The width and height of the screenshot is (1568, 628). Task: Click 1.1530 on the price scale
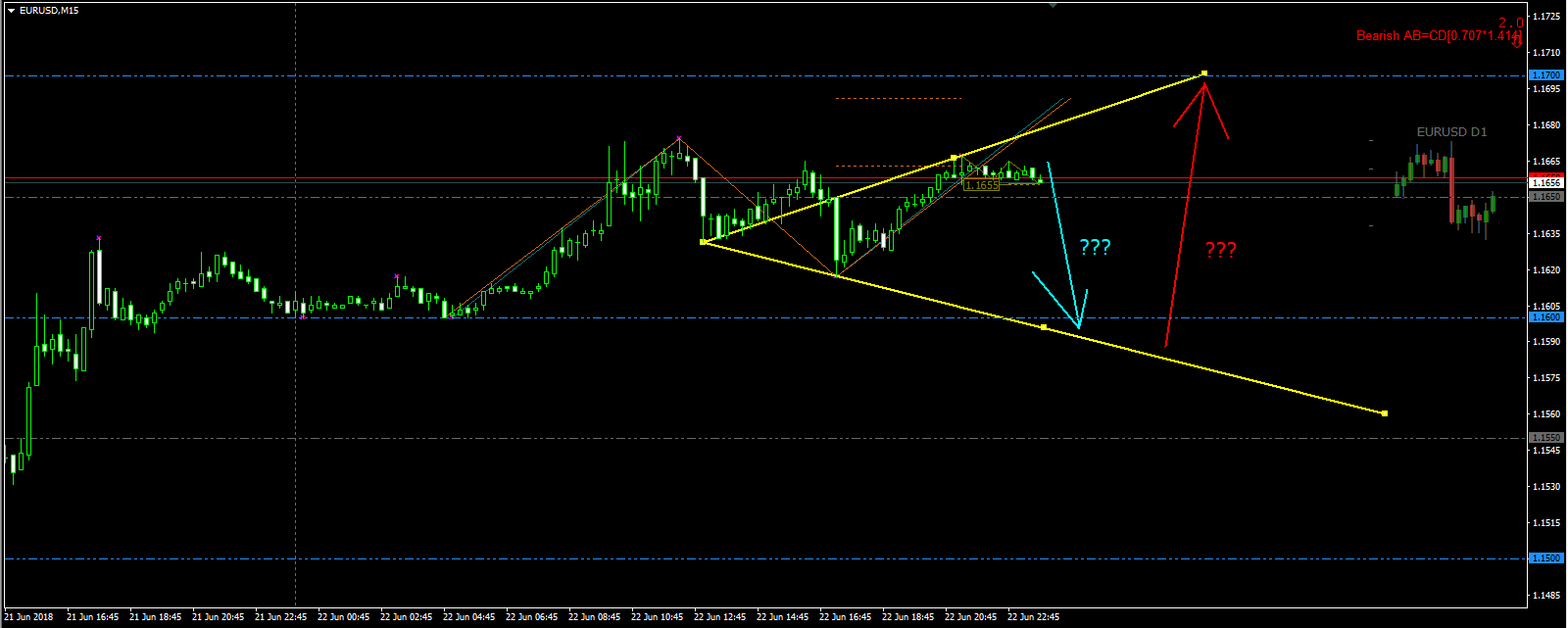[1547, 487]
